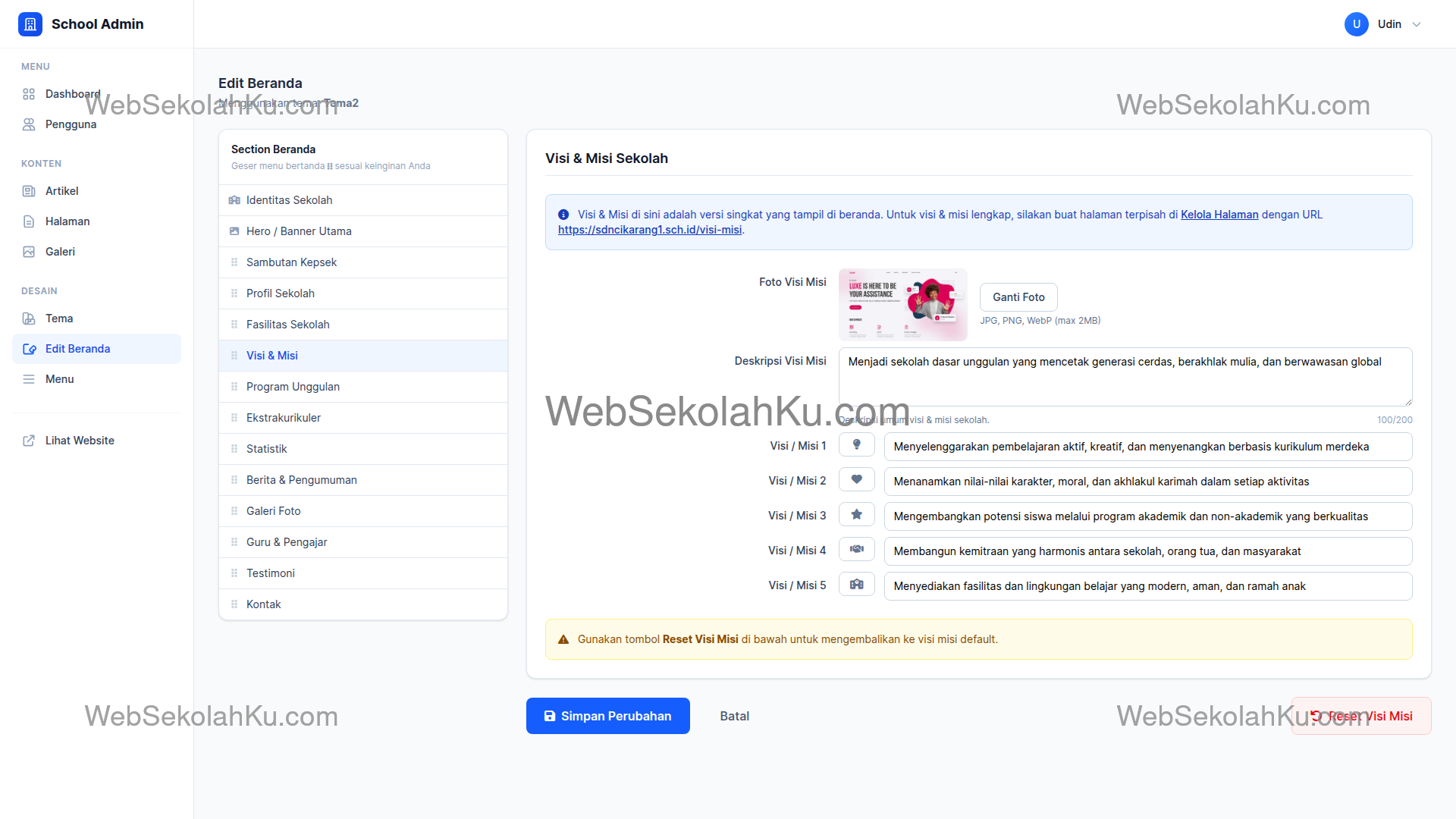Screen dimensions: 1456x819
Task: Click drag handle icon beside Program Unggulan
Action: click(234, 387)
